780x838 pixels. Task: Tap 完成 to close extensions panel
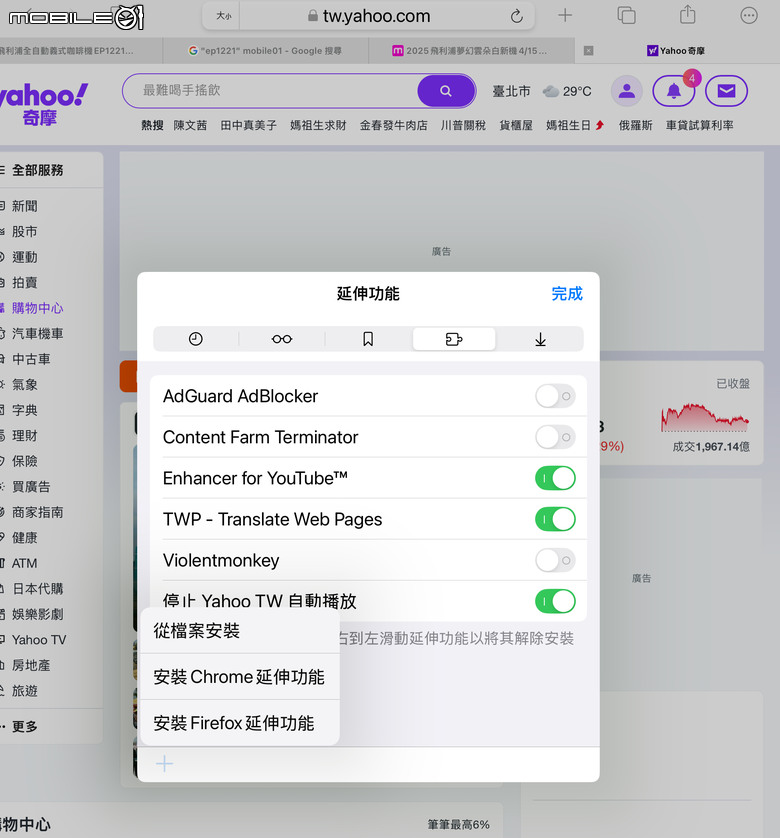pos(567,293)
